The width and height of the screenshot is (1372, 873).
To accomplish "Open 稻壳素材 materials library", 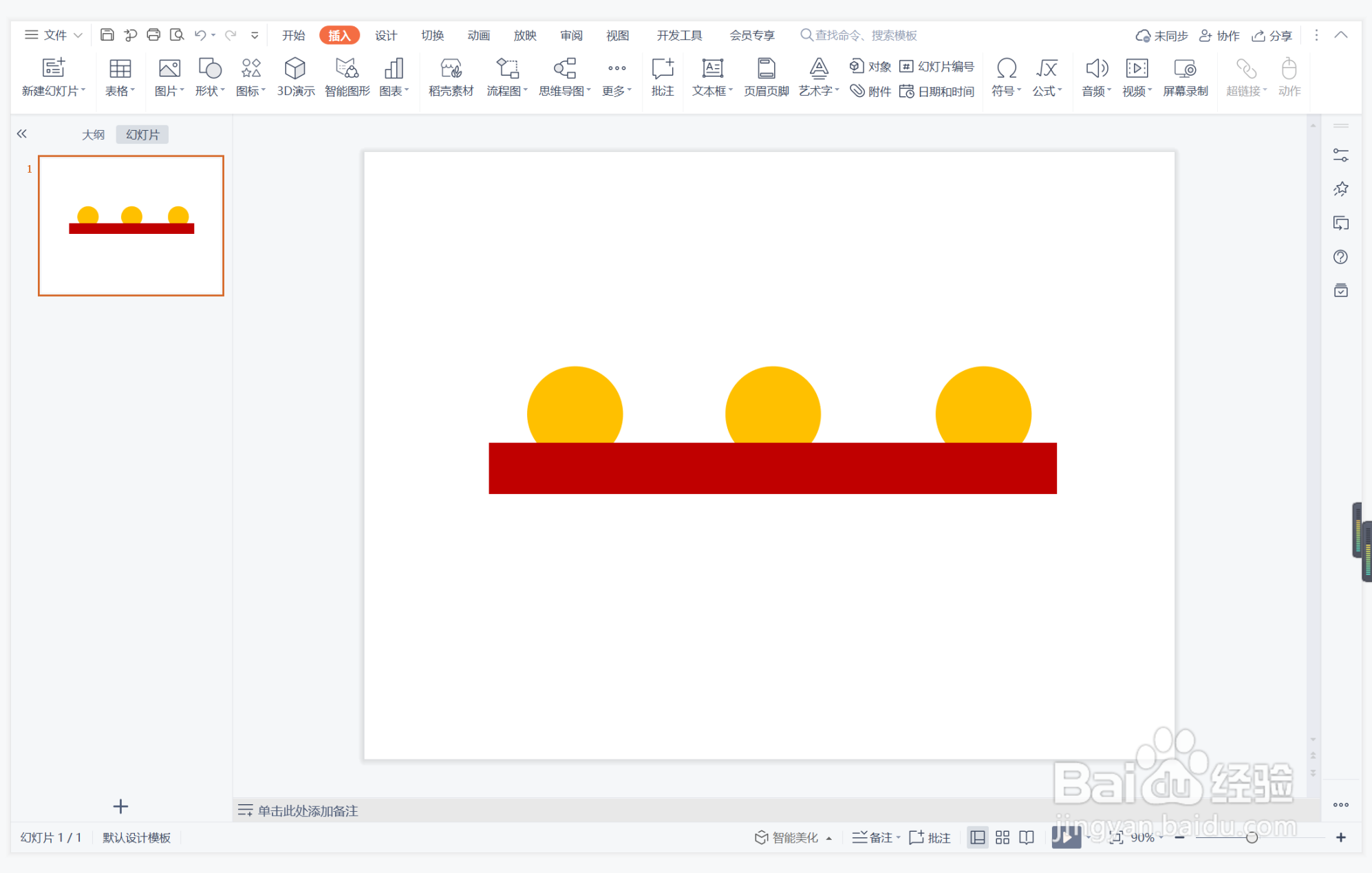I will click(x=451, y=76).
